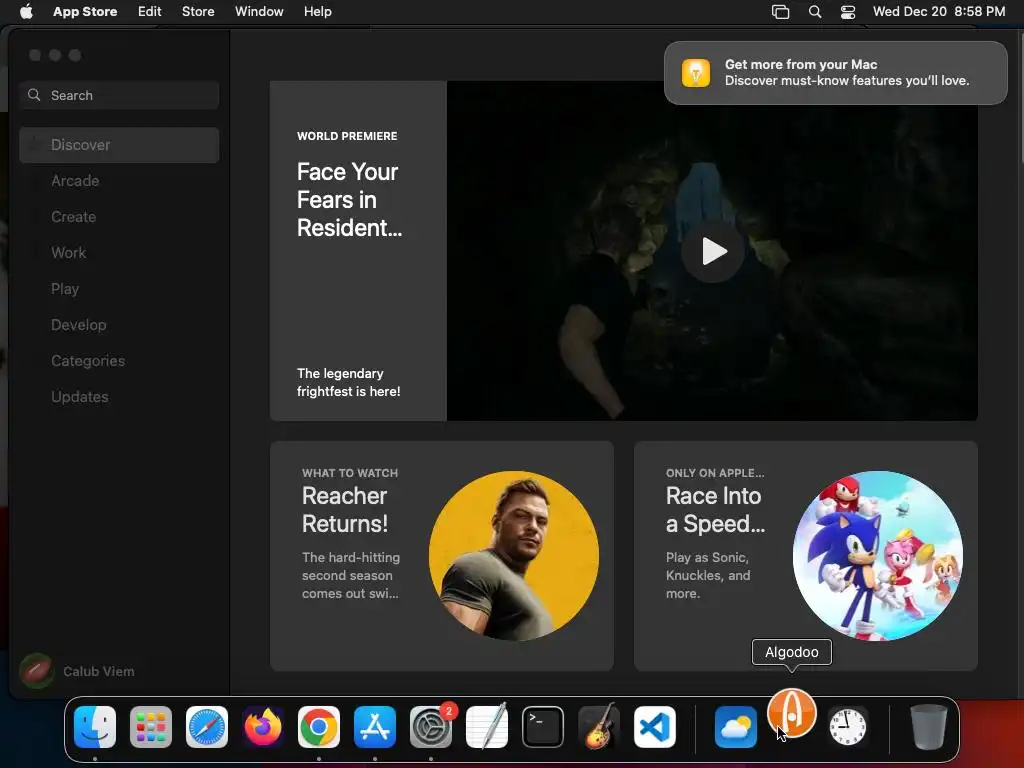Launch Algodoo from the Dock
The height and width of the screenshot is (768, 1024).
pyautogui.click(x=792, y=713)
